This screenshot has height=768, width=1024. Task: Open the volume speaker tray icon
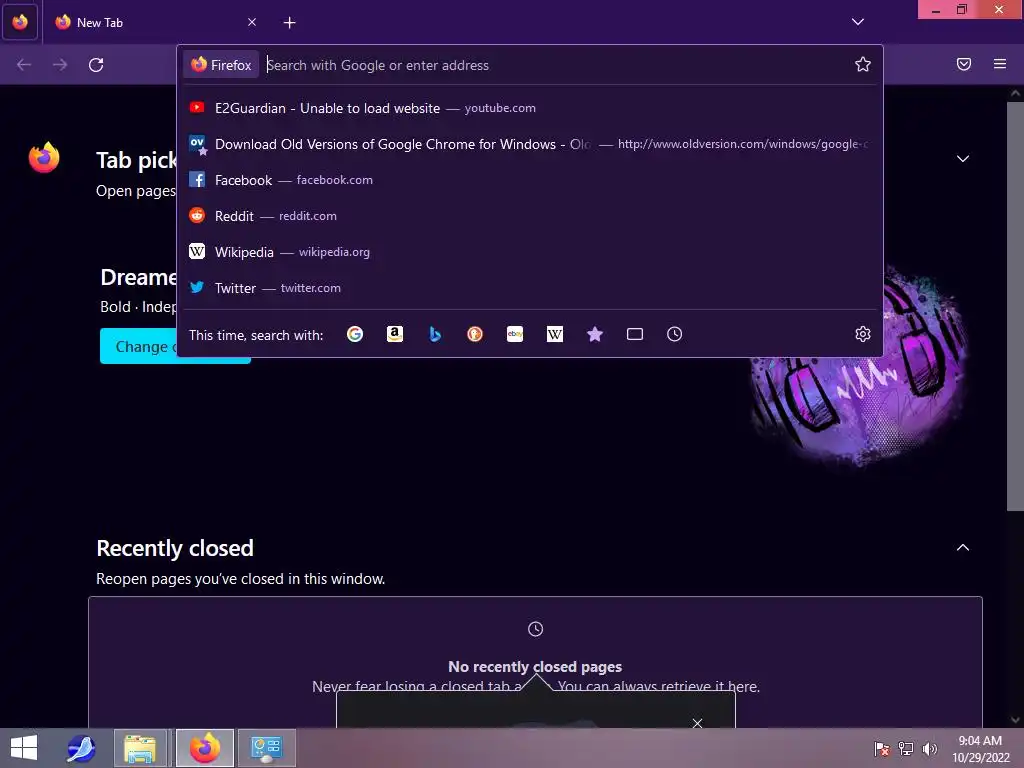929,748
